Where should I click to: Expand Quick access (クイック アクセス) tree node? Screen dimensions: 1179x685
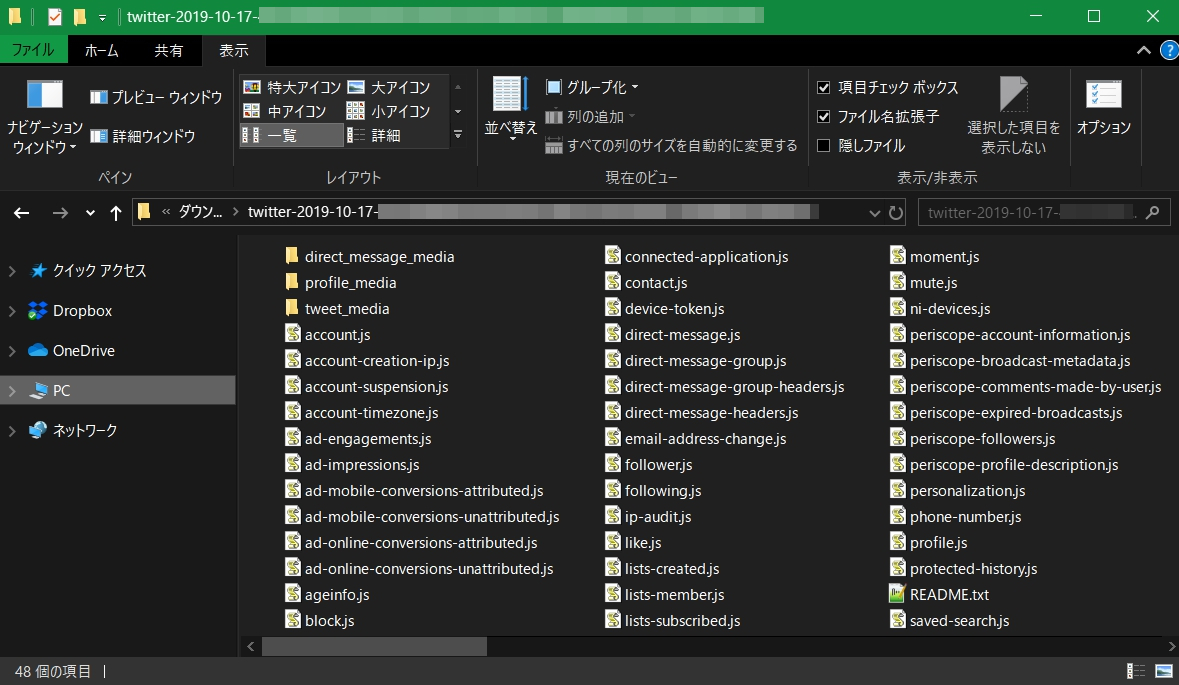(x=12, y=271)
